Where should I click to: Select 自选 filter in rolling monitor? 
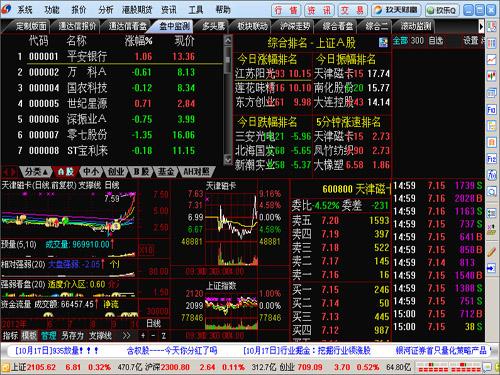coord(436,41)
